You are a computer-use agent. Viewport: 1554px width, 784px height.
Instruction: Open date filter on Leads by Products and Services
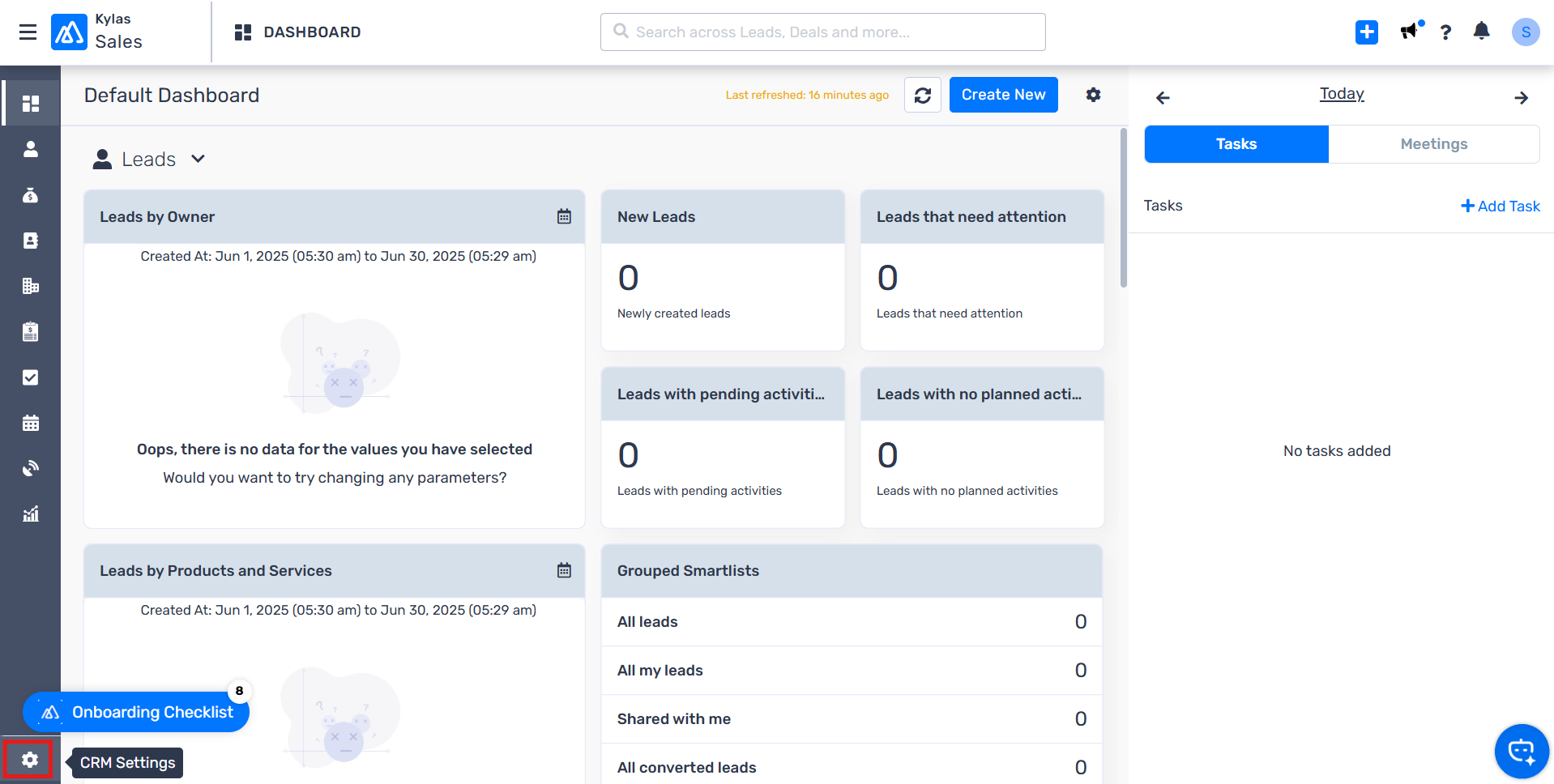pos(564,570)
